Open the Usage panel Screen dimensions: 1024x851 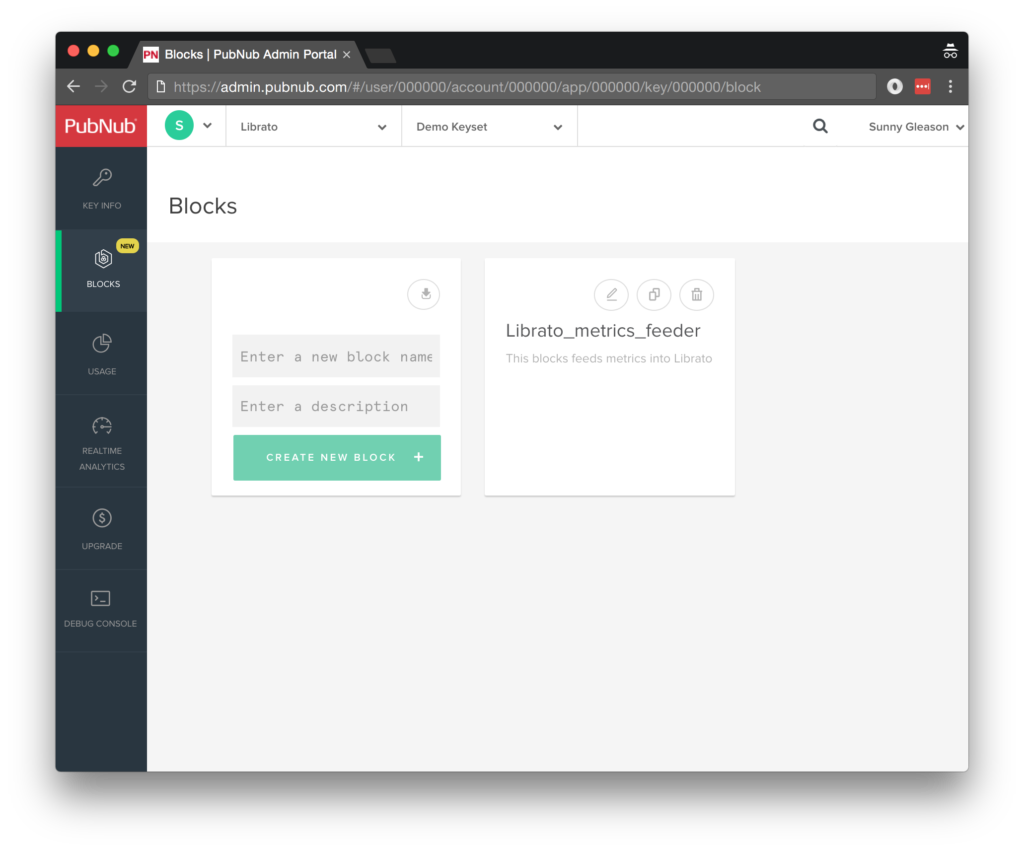click(101, 353)
